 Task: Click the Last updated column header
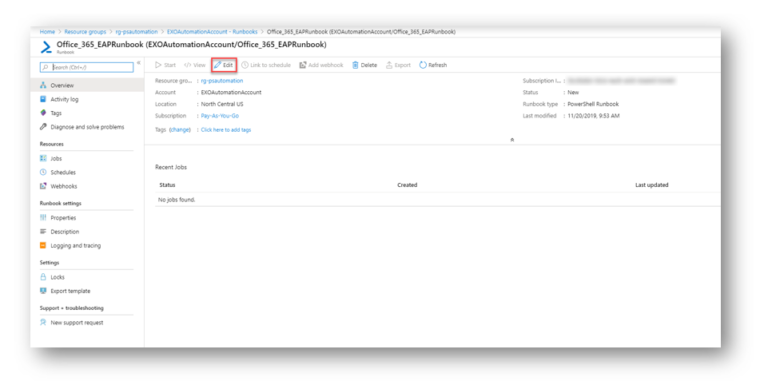[x=652, y=185]
